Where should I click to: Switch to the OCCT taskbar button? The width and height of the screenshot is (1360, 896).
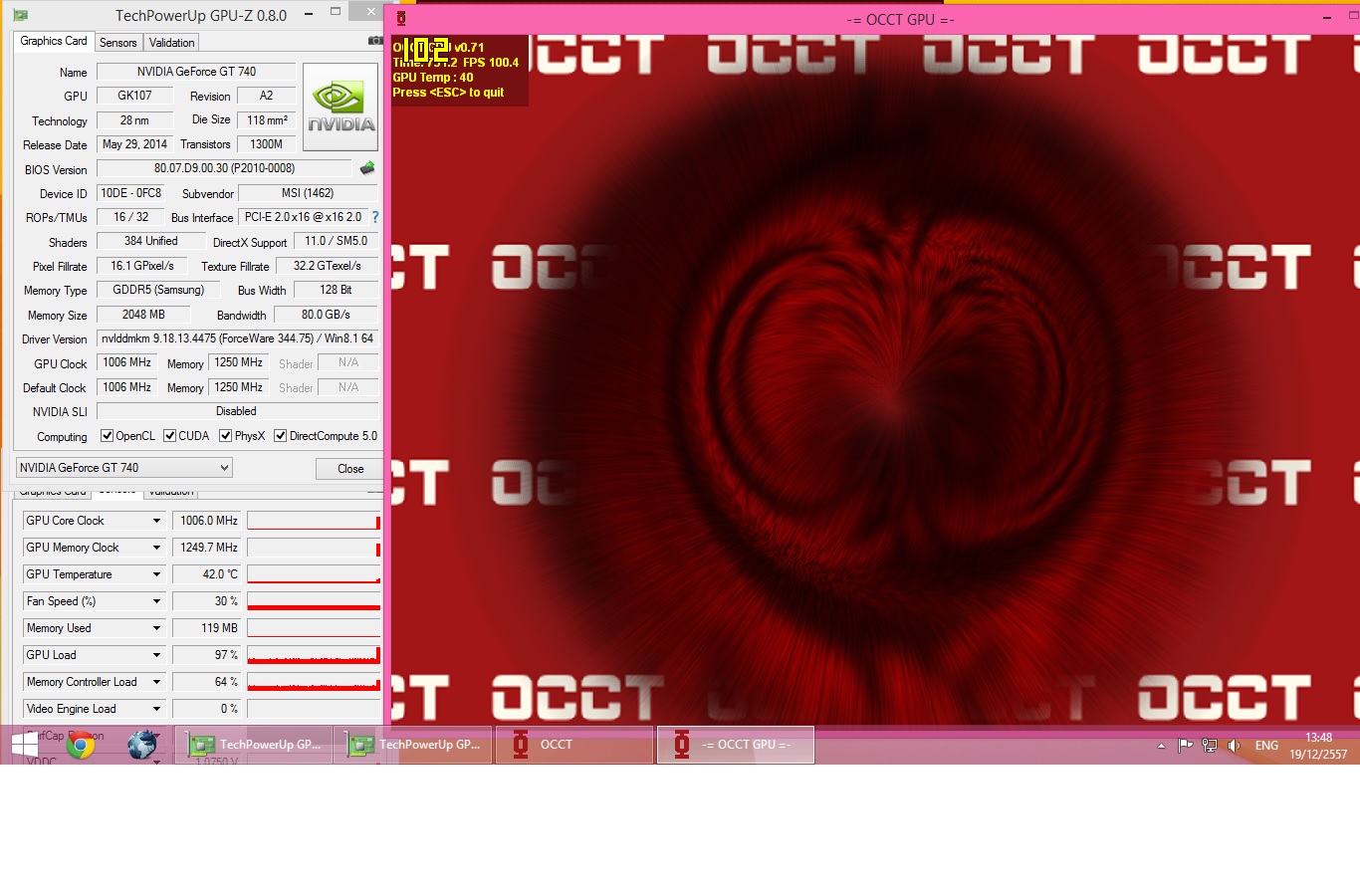click(574, 745)
